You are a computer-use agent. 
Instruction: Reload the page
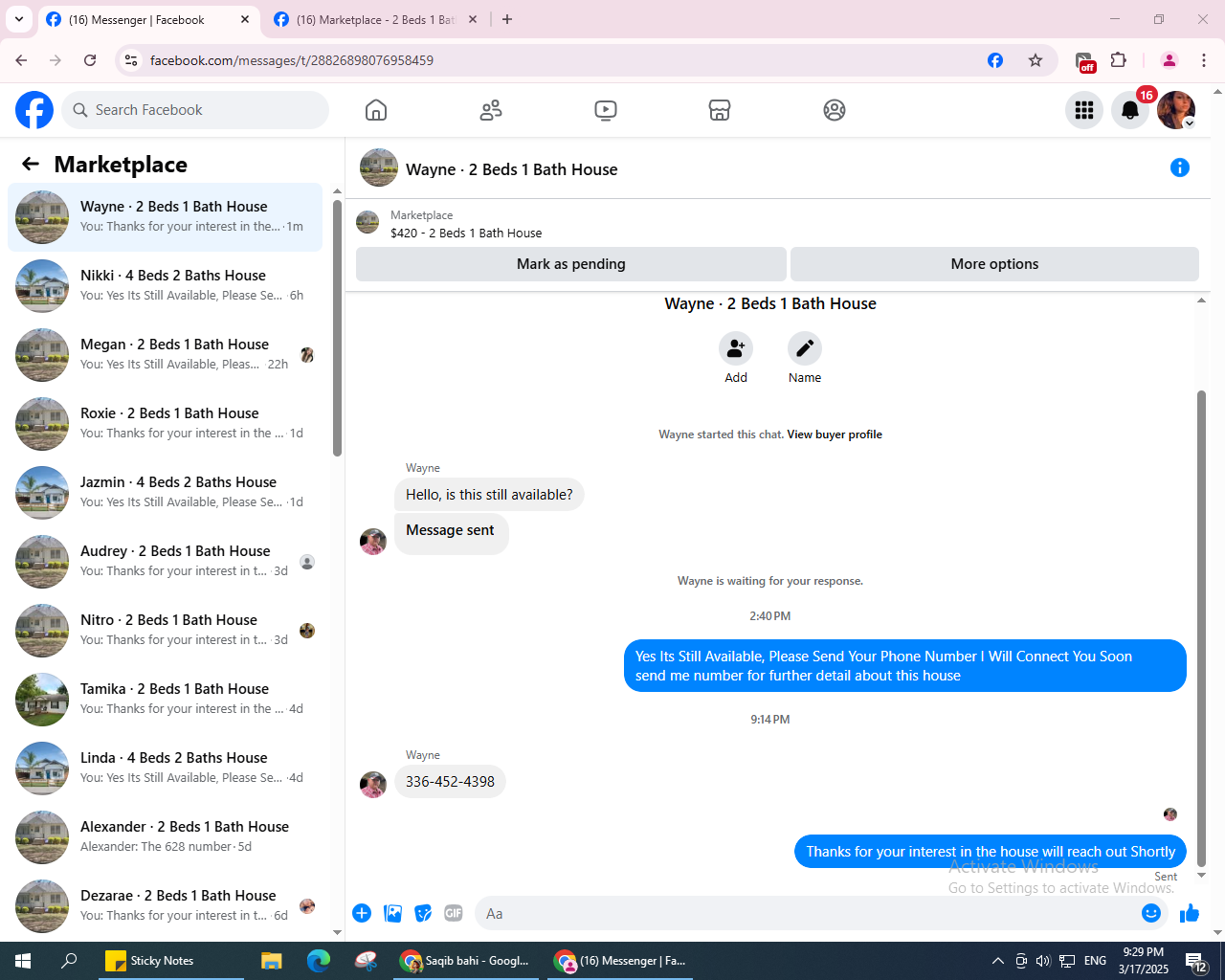[90, 60]
